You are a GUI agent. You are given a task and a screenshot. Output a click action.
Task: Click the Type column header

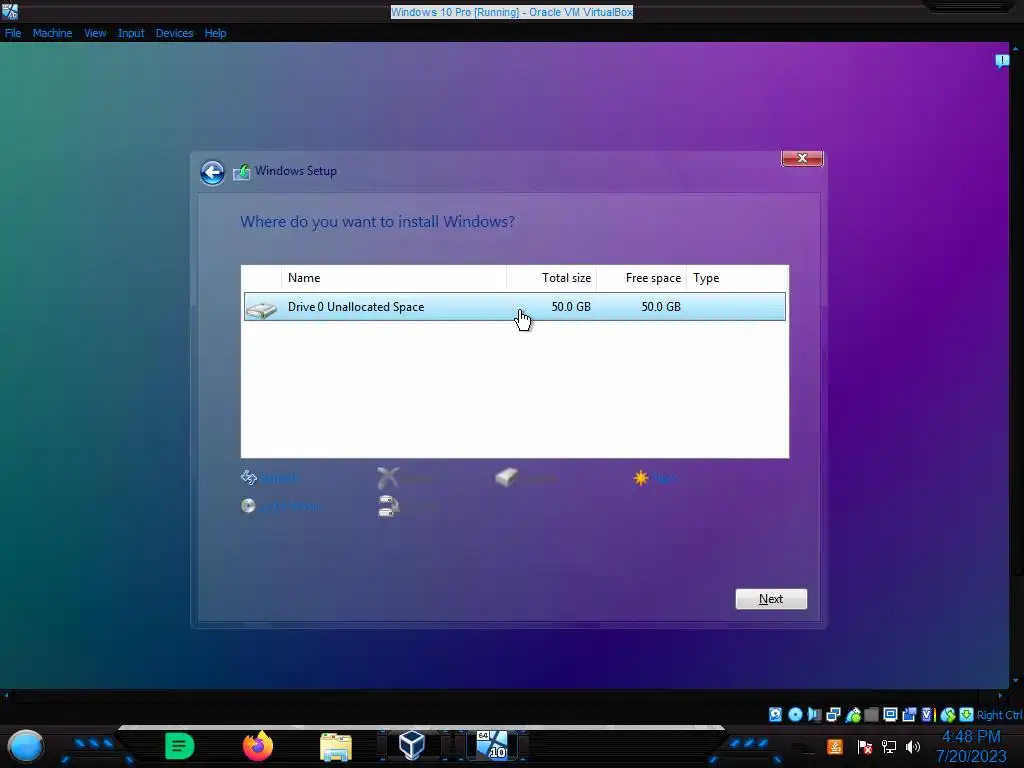[x=737, y=278]
